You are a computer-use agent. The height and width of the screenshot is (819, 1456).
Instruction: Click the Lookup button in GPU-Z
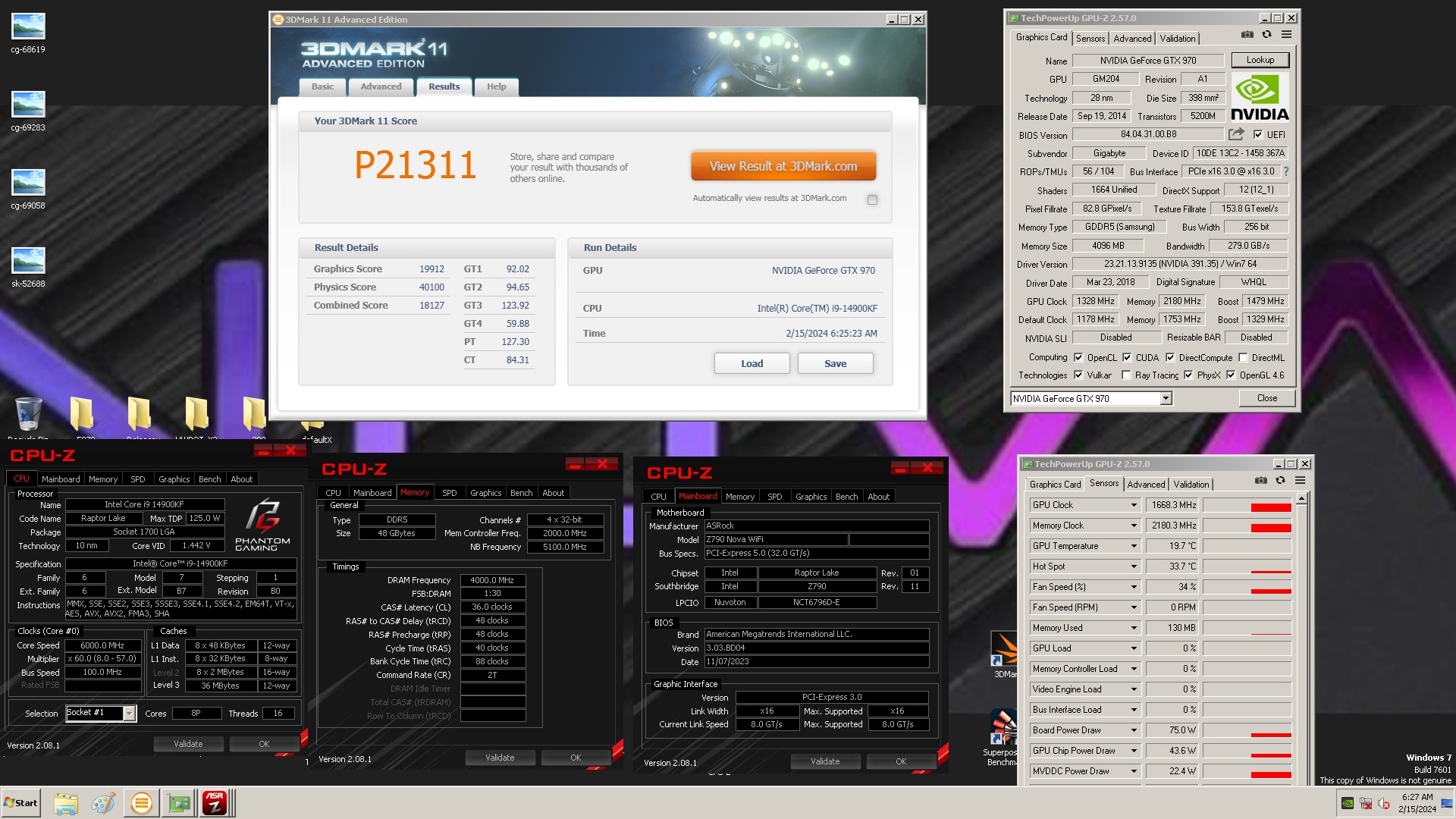click(x=1260, y=60)
